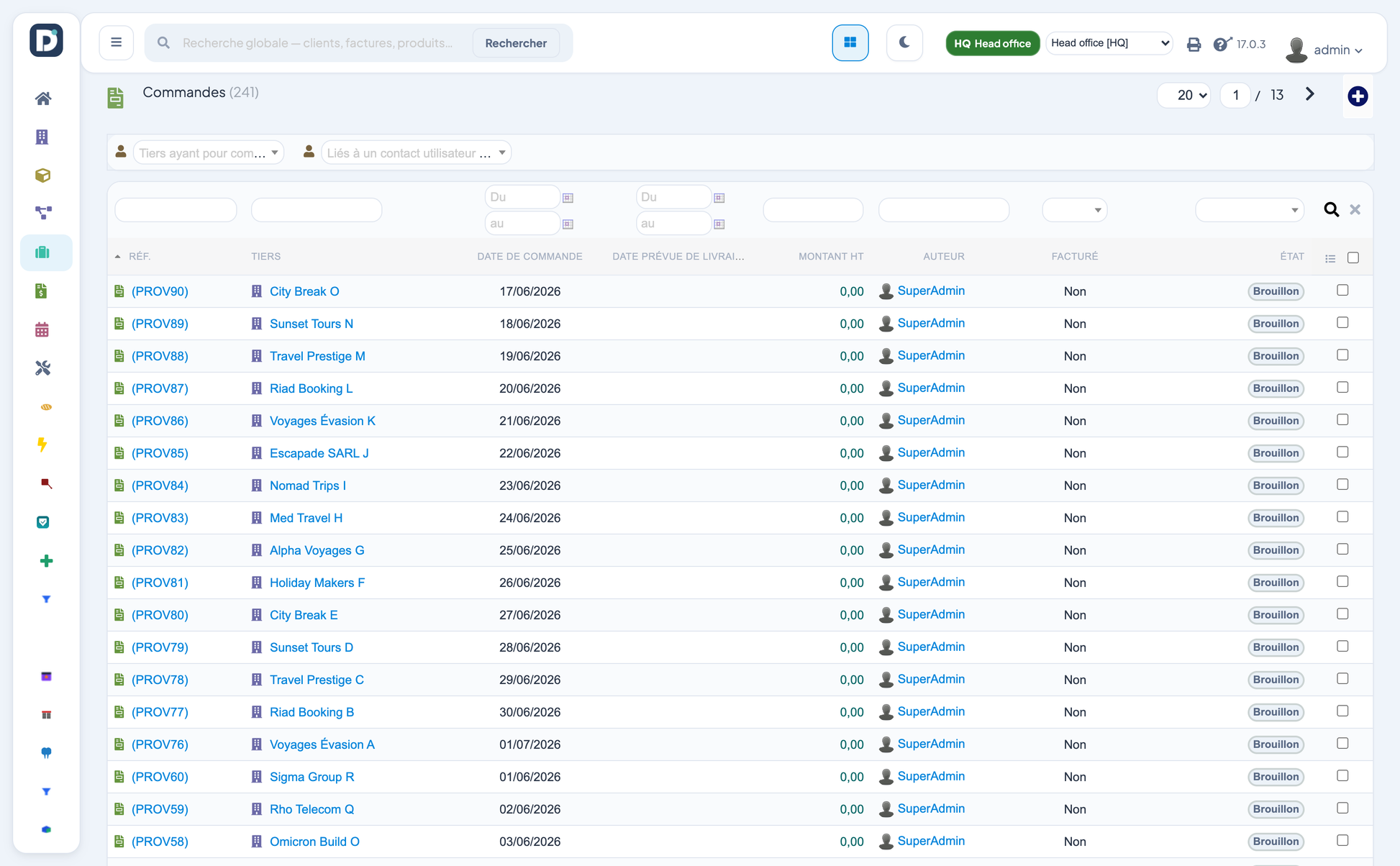Screen dimensions: 1400x866
Task: Open third party Voyages Évasion K
Action: [x=322, y=421]
